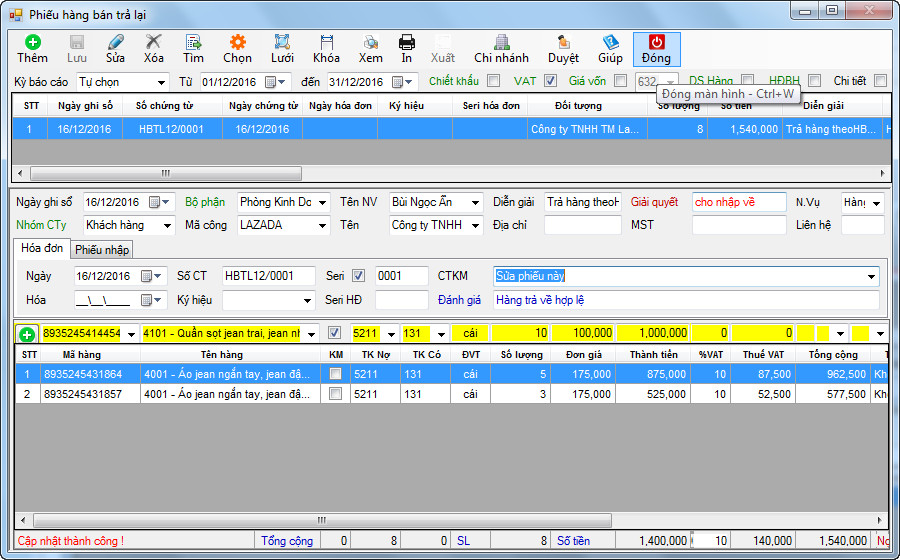Open the Ngày ghi sổ calendar picker
900x560 pixels.
click(x=159, y=202)
